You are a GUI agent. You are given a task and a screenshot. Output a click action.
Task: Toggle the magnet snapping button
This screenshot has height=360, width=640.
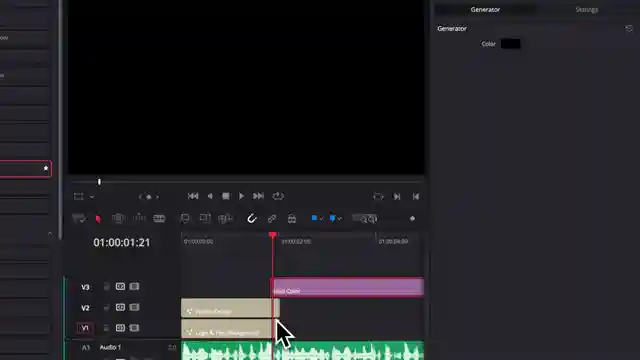[x=252, y=219]
